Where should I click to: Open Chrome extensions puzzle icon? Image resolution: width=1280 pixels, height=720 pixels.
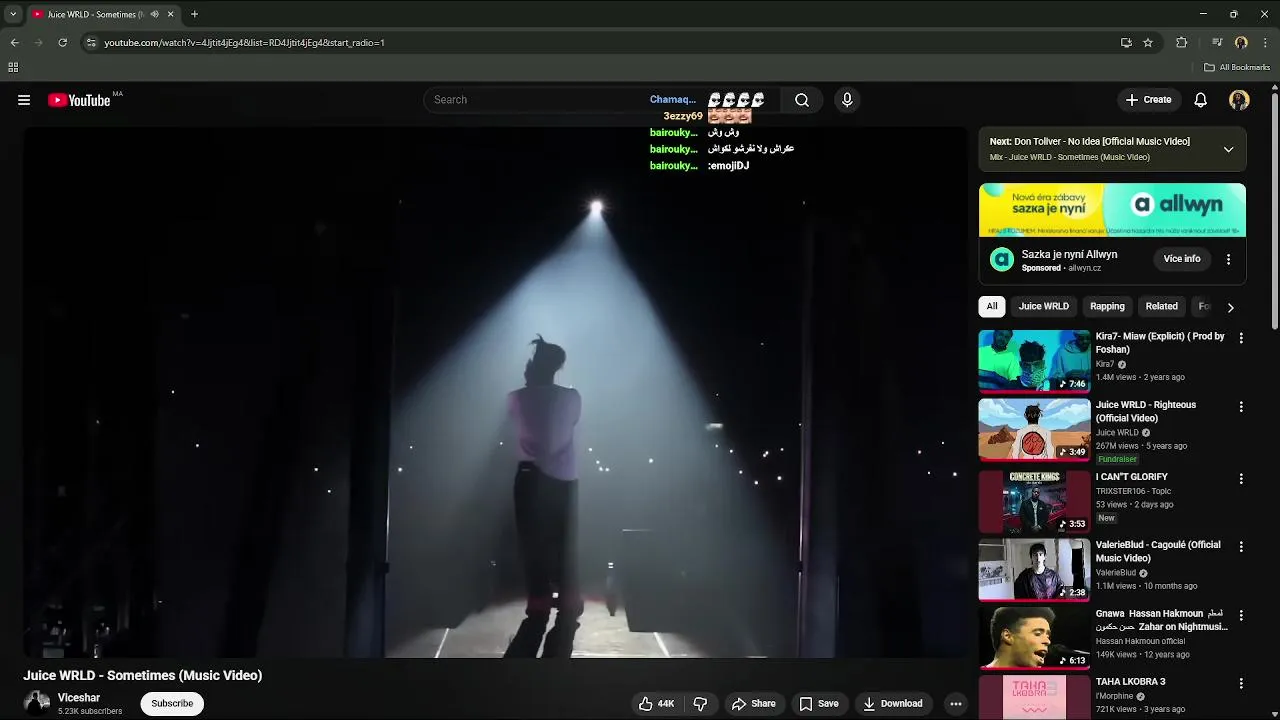click(1181, 43)
